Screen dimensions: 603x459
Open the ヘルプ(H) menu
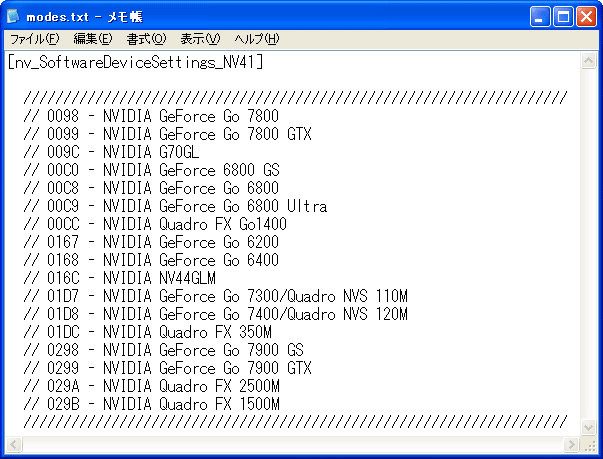(256, 39)
